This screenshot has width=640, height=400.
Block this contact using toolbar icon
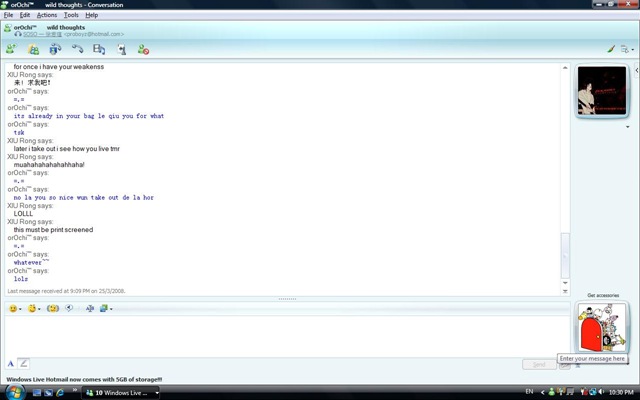click(143, 49)
